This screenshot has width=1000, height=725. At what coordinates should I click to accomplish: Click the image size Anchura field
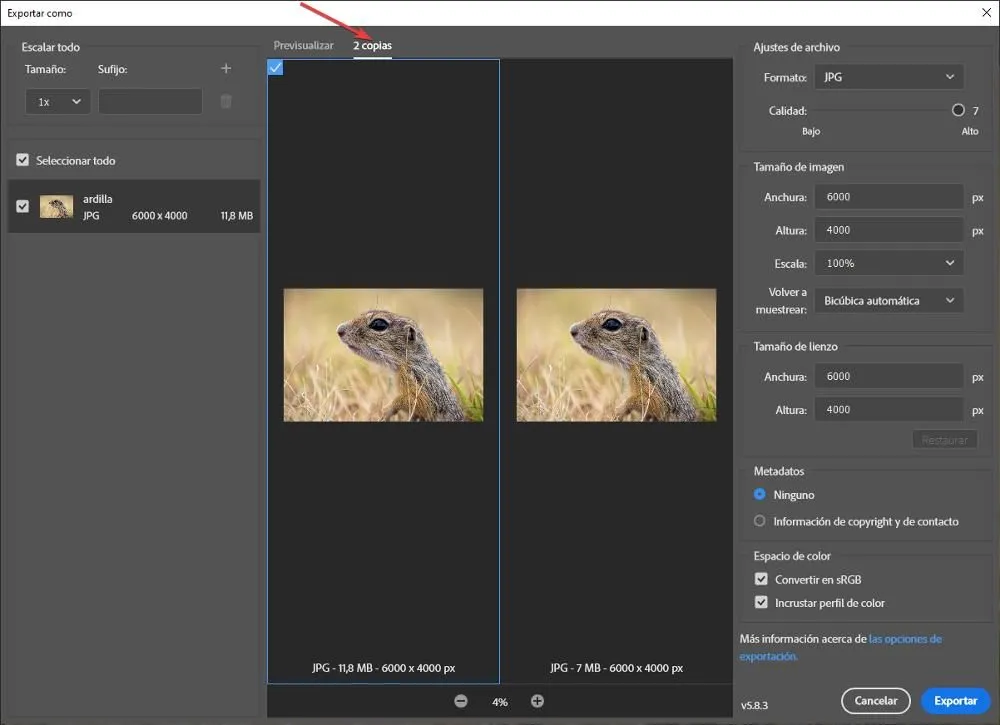pyautogui.click(x=889, y=197)
